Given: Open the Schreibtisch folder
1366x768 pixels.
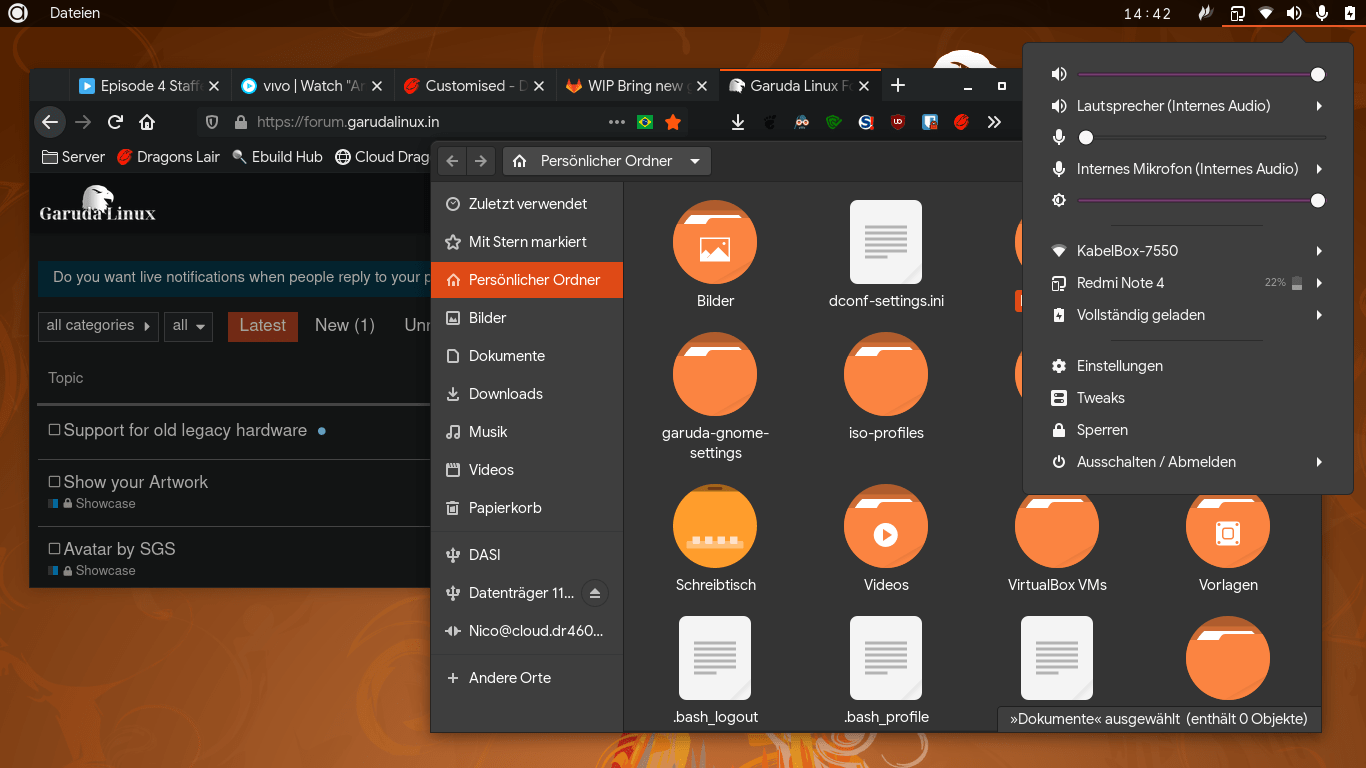Looking at the screenshot, I should click(x=715, y=526).
